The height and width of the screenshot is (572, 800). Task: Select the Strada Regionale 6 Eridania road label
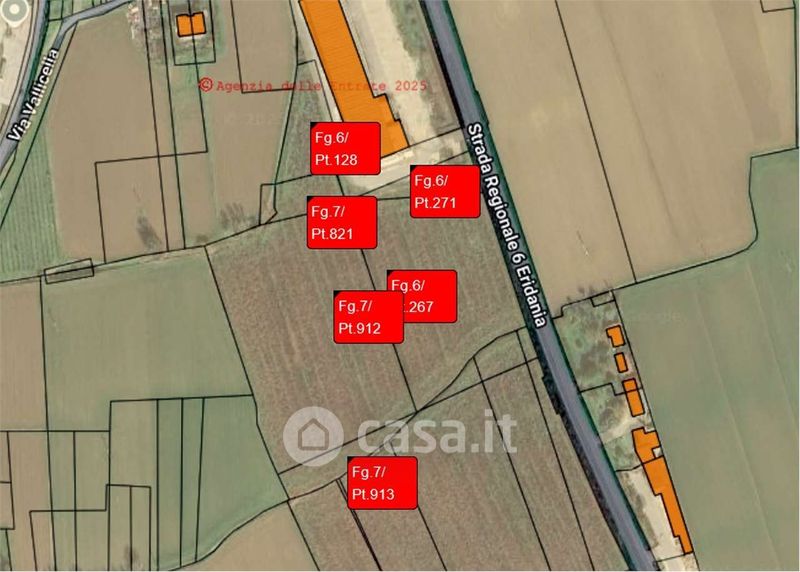tap(507, 225)
